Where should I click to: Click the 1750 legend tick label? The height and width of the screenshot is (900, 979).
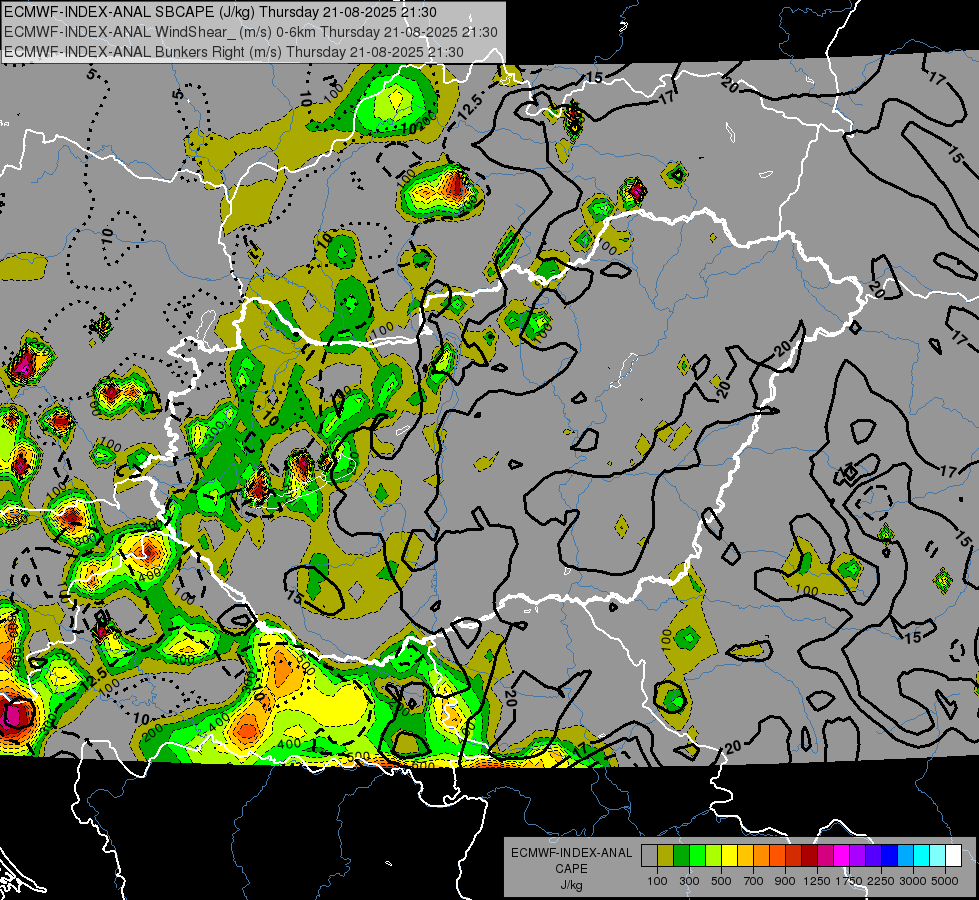849,881
